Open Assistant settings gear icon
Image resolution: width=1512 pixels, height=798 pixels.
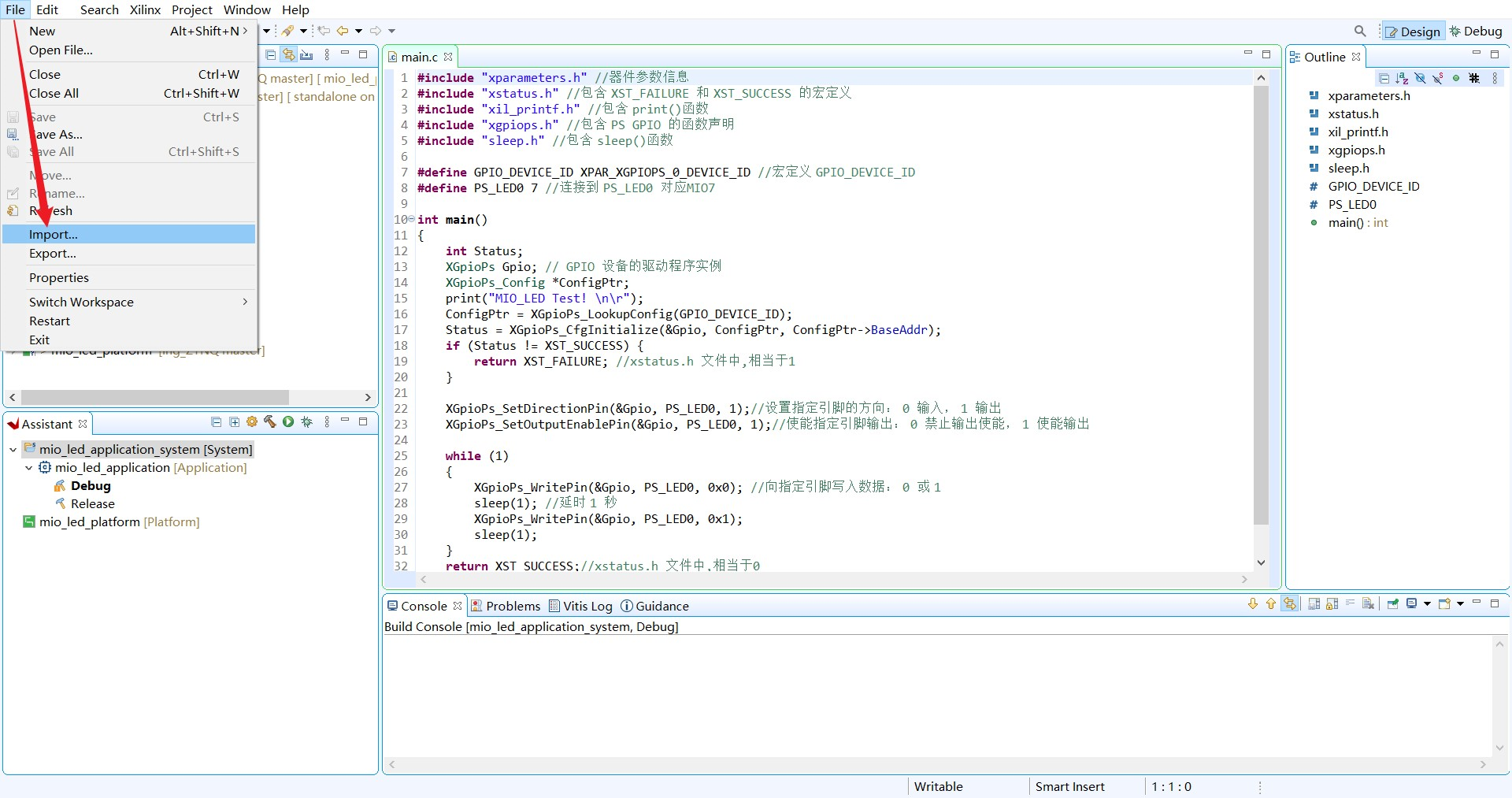click(x=252, y=422)
